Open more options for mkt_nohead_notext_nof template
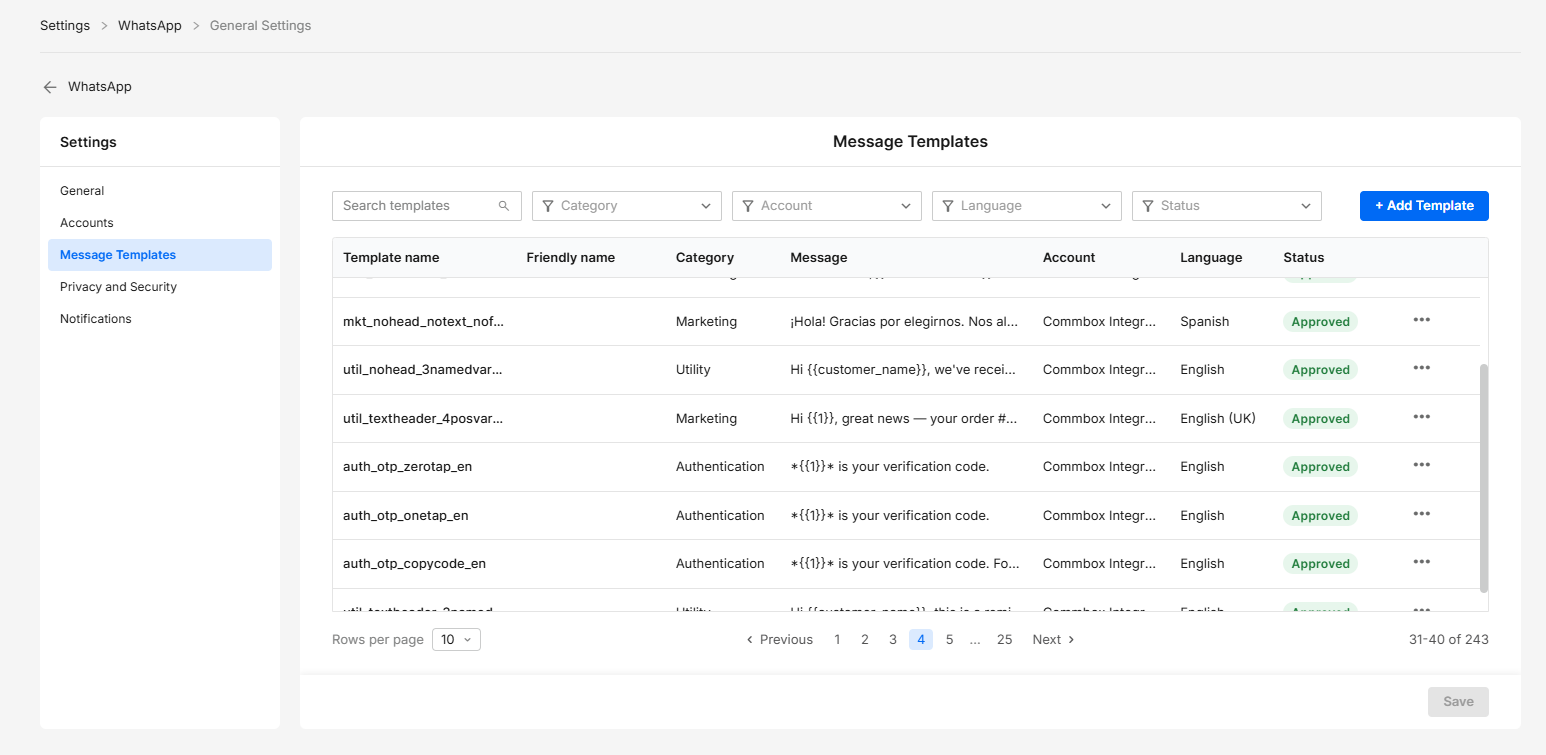Screen dimensions: 1546x755 (1422, 320)
